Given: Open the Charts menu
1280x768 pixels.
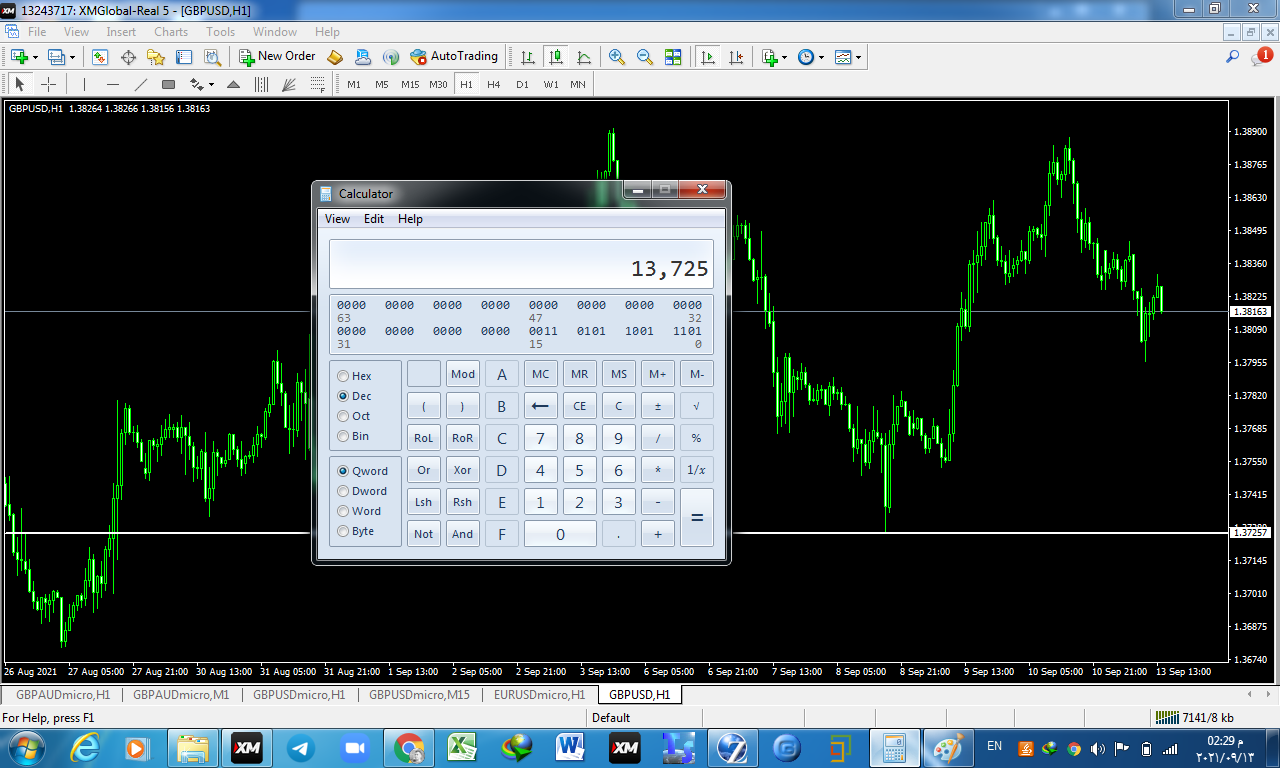Looking at the screenshot, I should [x=171, y=32].
